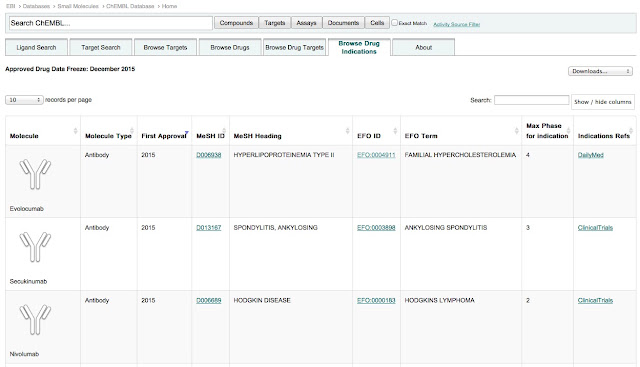Click HYPERLIPOPROTEINEMIA TYPE II cell
640x367 pixels.
(284, 155)
